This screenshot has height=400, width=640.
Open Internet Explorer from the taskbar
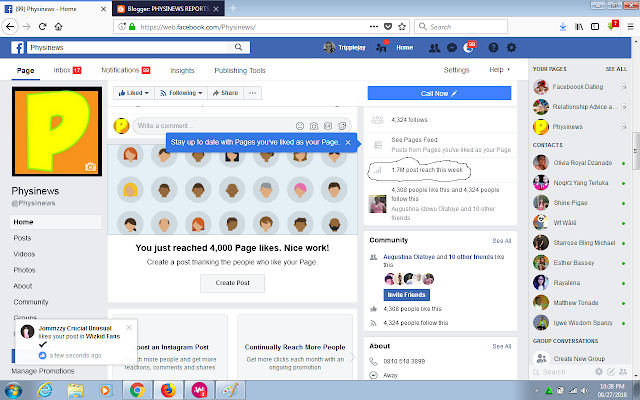click(x=44, y=390)
